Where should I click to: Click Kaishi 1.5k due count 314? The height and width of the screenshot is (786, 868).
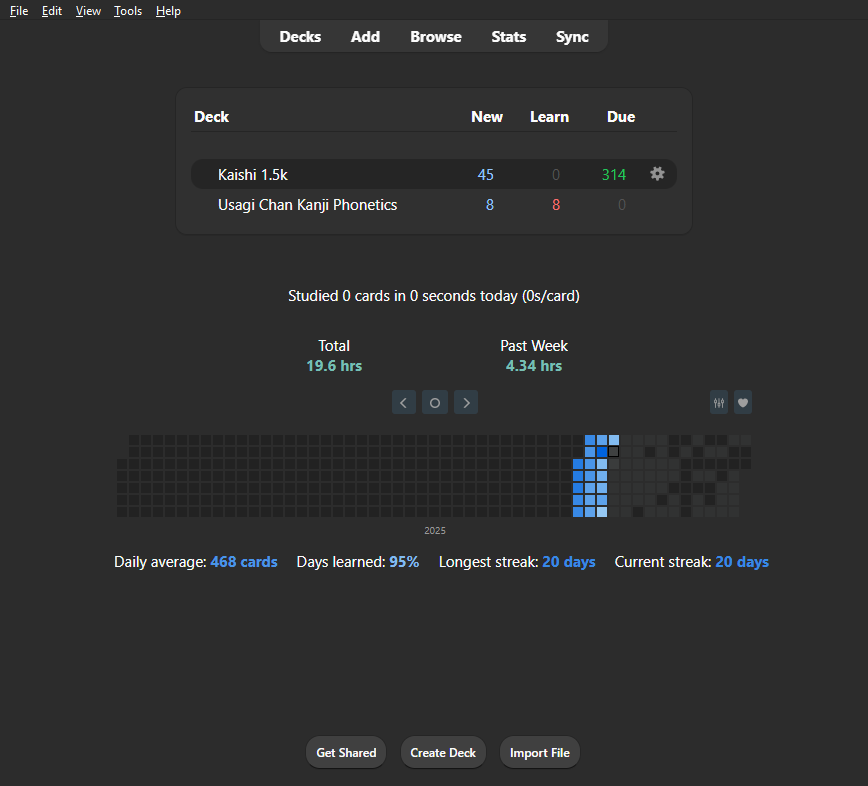tap(614, 174)
